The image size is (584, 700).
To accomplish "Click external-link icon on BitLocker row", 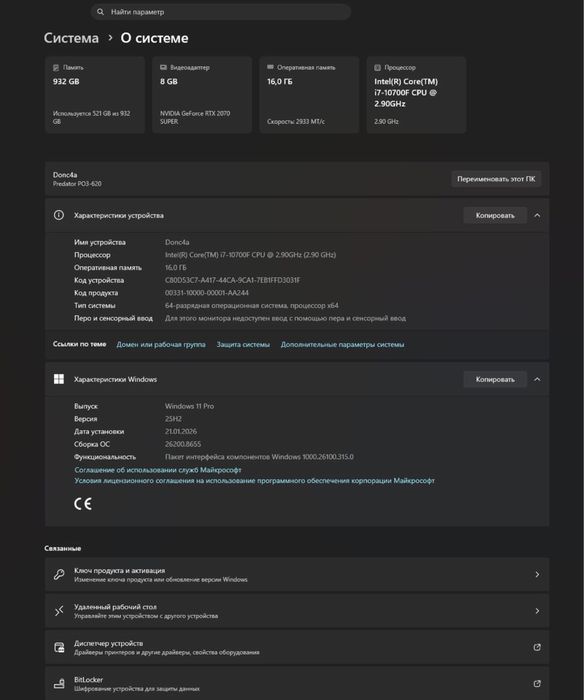I will (537, 683).
